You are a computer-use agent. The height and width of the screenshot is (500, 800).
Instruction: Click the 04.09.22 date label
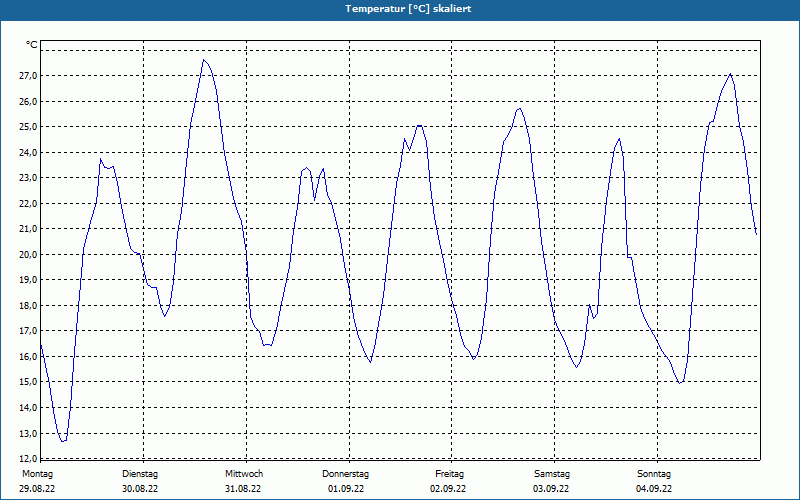point(654,489)
